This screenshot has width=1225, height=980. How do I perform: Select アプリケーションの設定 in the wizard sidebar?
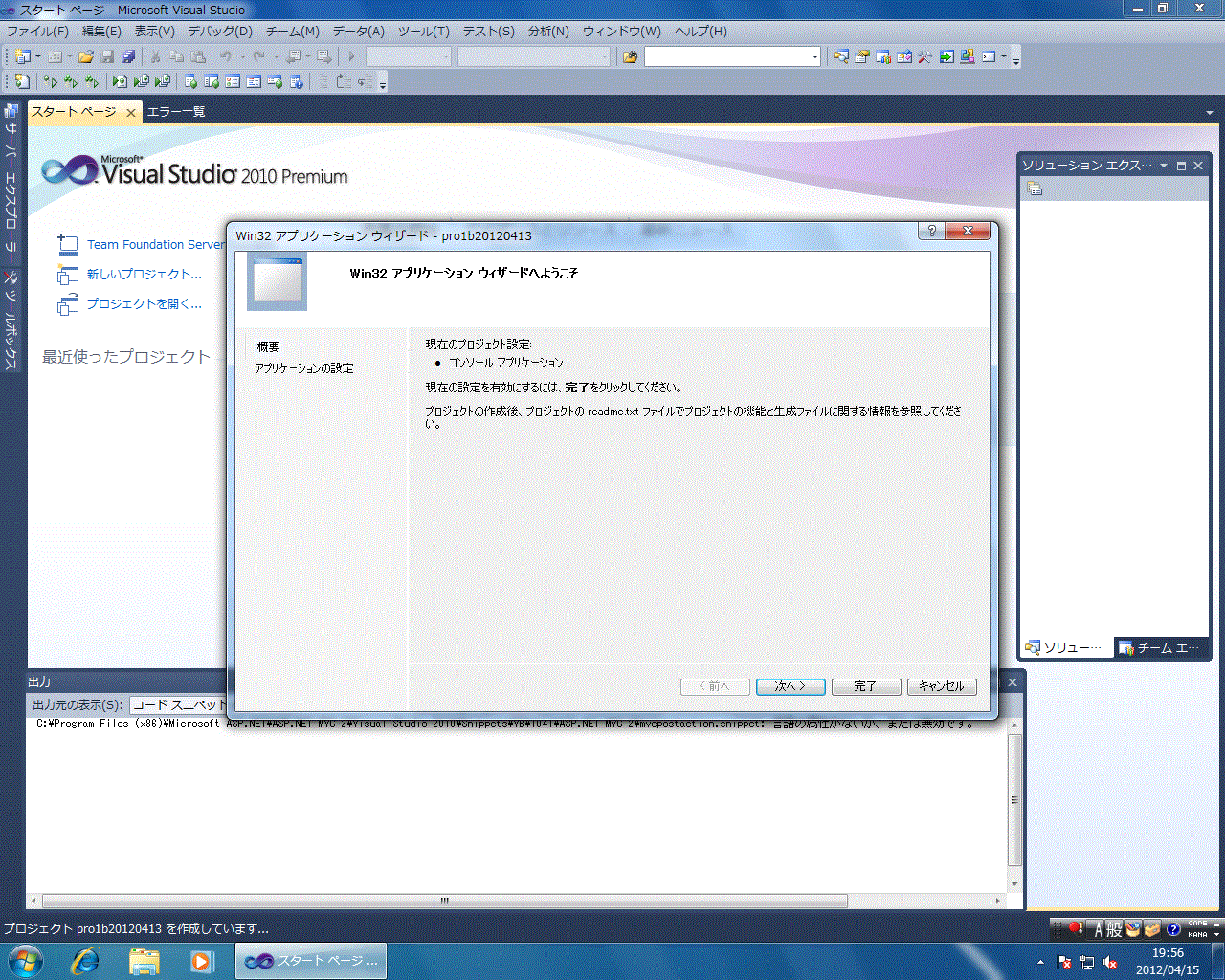[304, 367]
